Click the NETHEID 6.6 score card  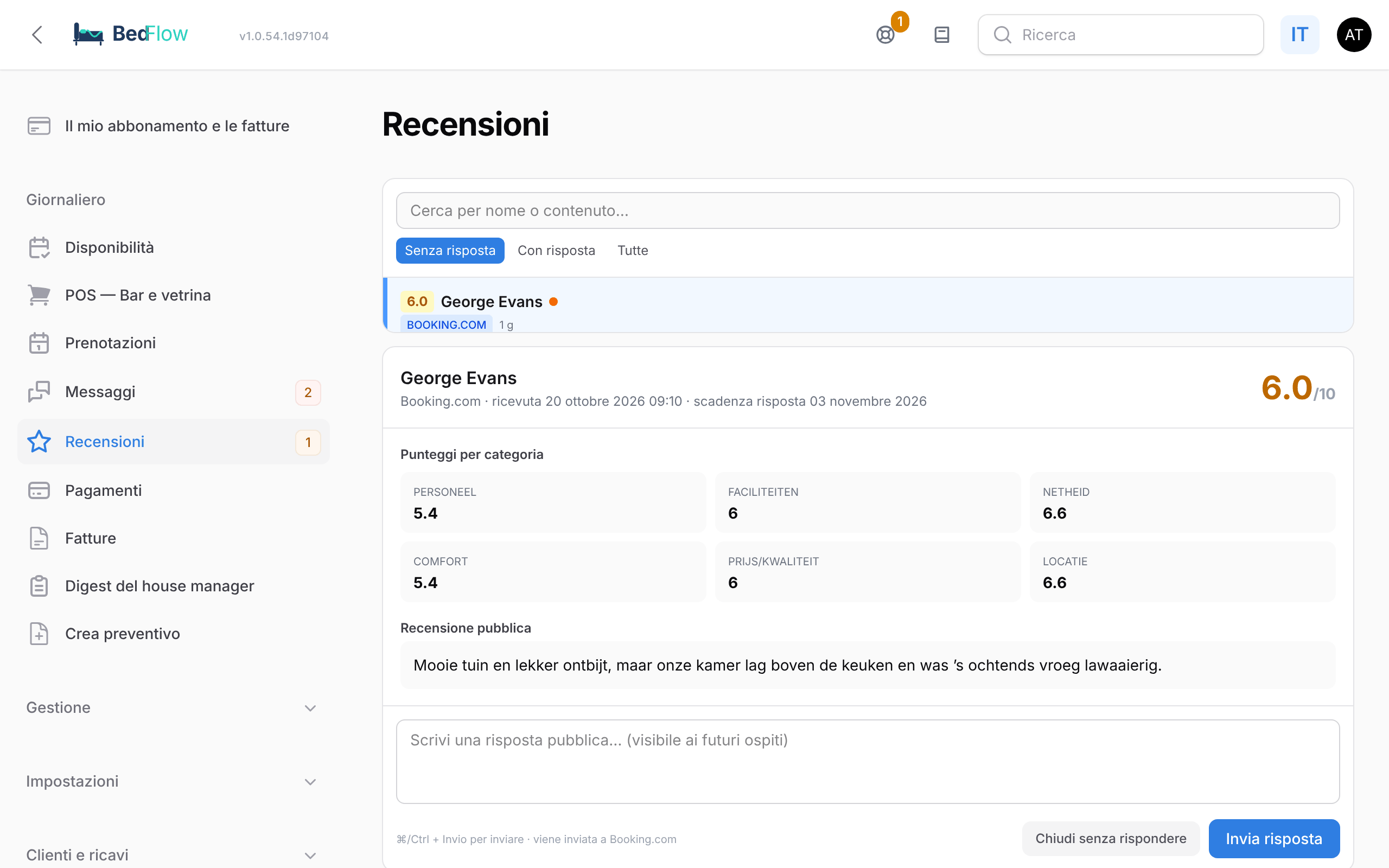tap(1182, 502)
